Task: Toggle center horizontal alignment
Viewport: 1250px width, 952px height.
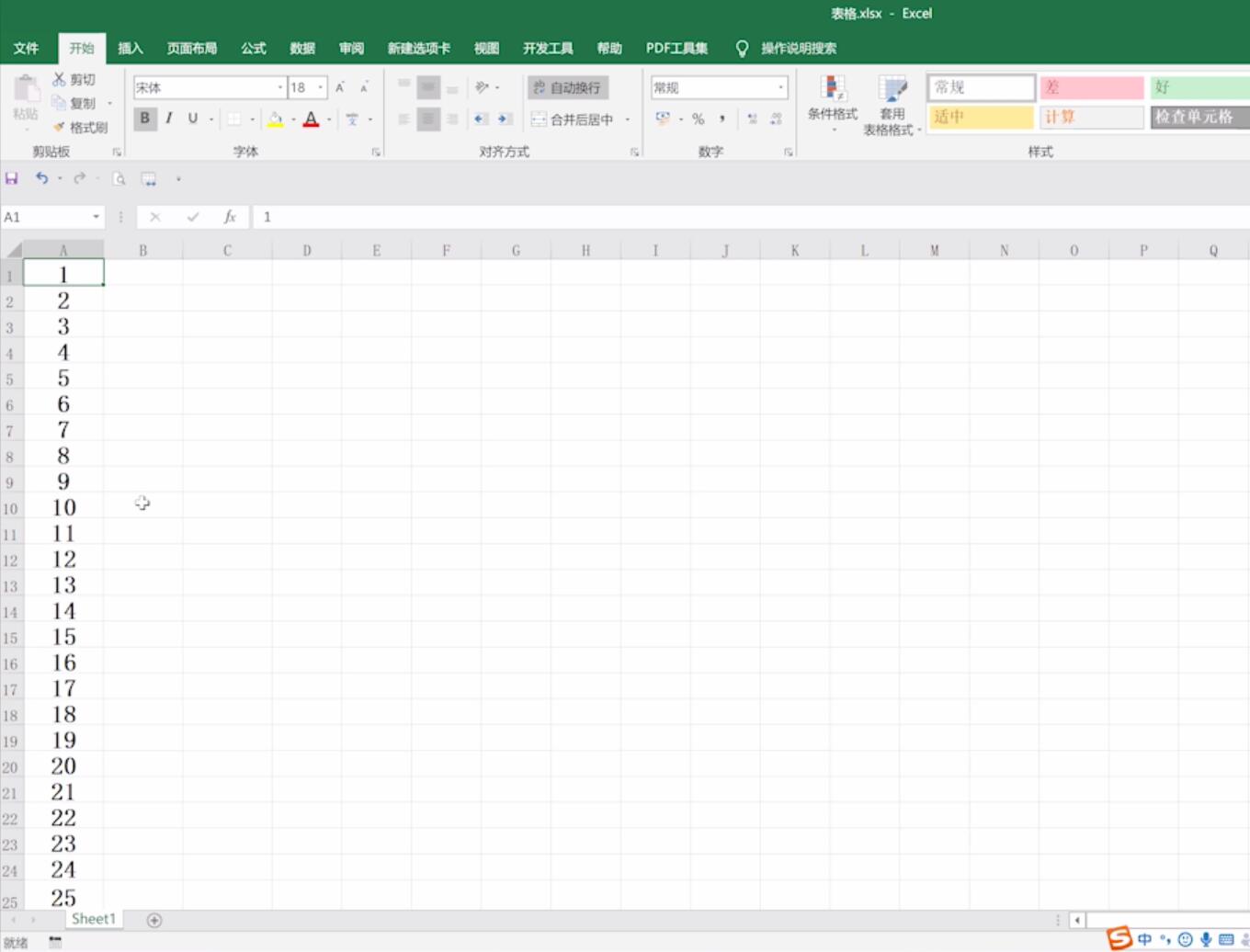Action: pos(428,119)
